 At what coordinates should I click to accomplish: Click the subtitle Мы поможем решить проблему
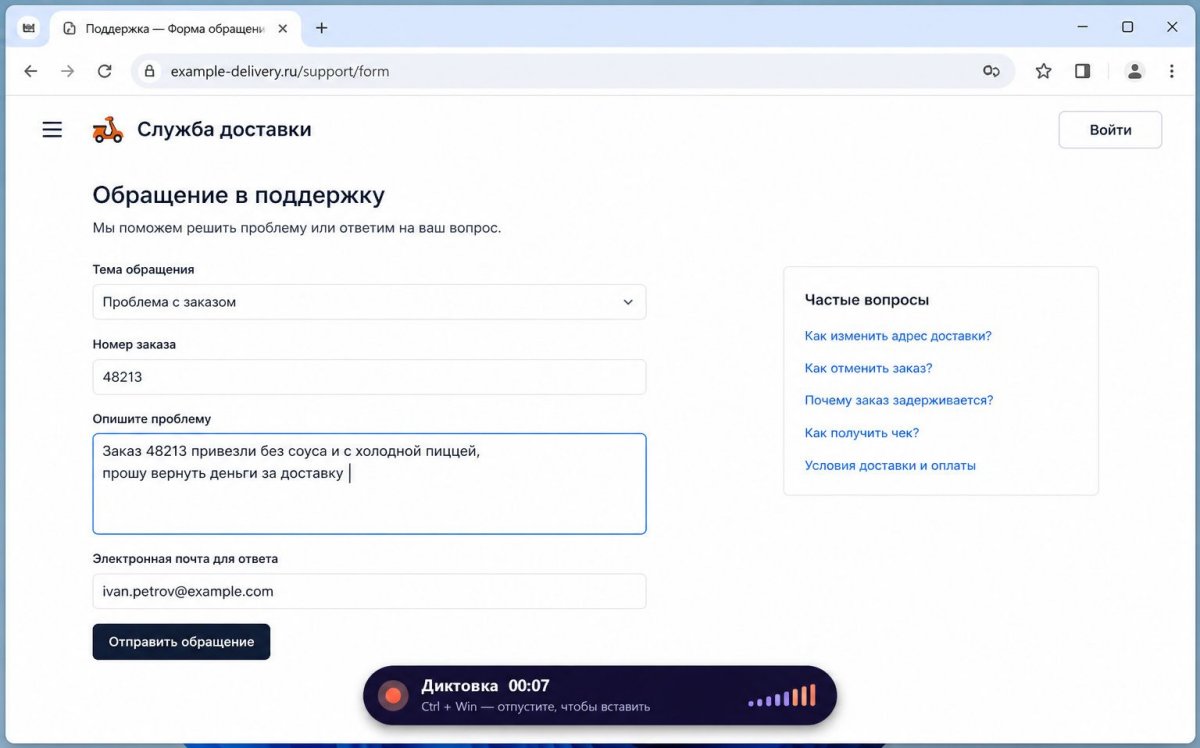click(297, 228)
